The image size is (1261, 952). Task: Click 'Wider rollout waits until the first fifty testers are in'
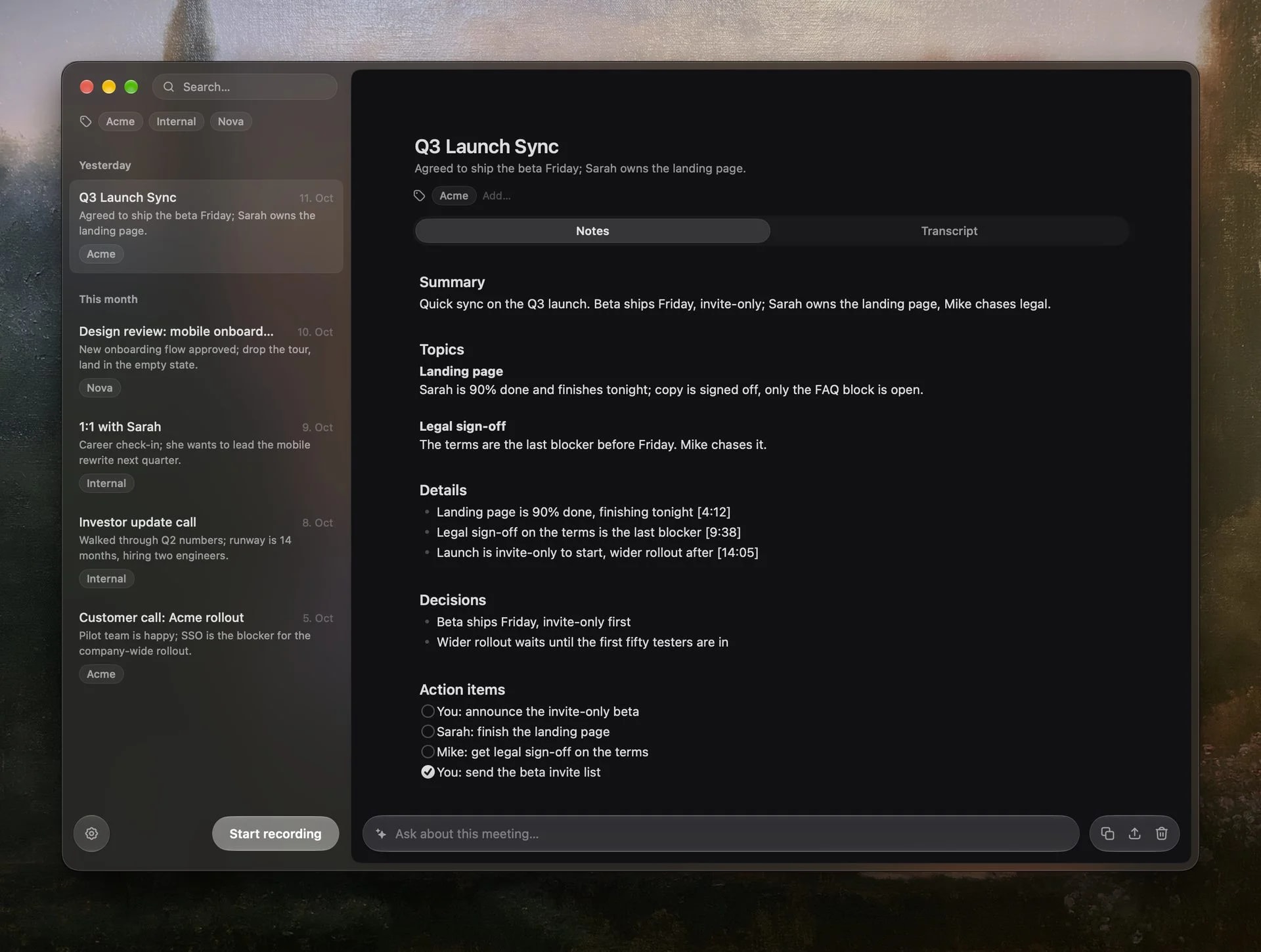[x=583, y=642]
